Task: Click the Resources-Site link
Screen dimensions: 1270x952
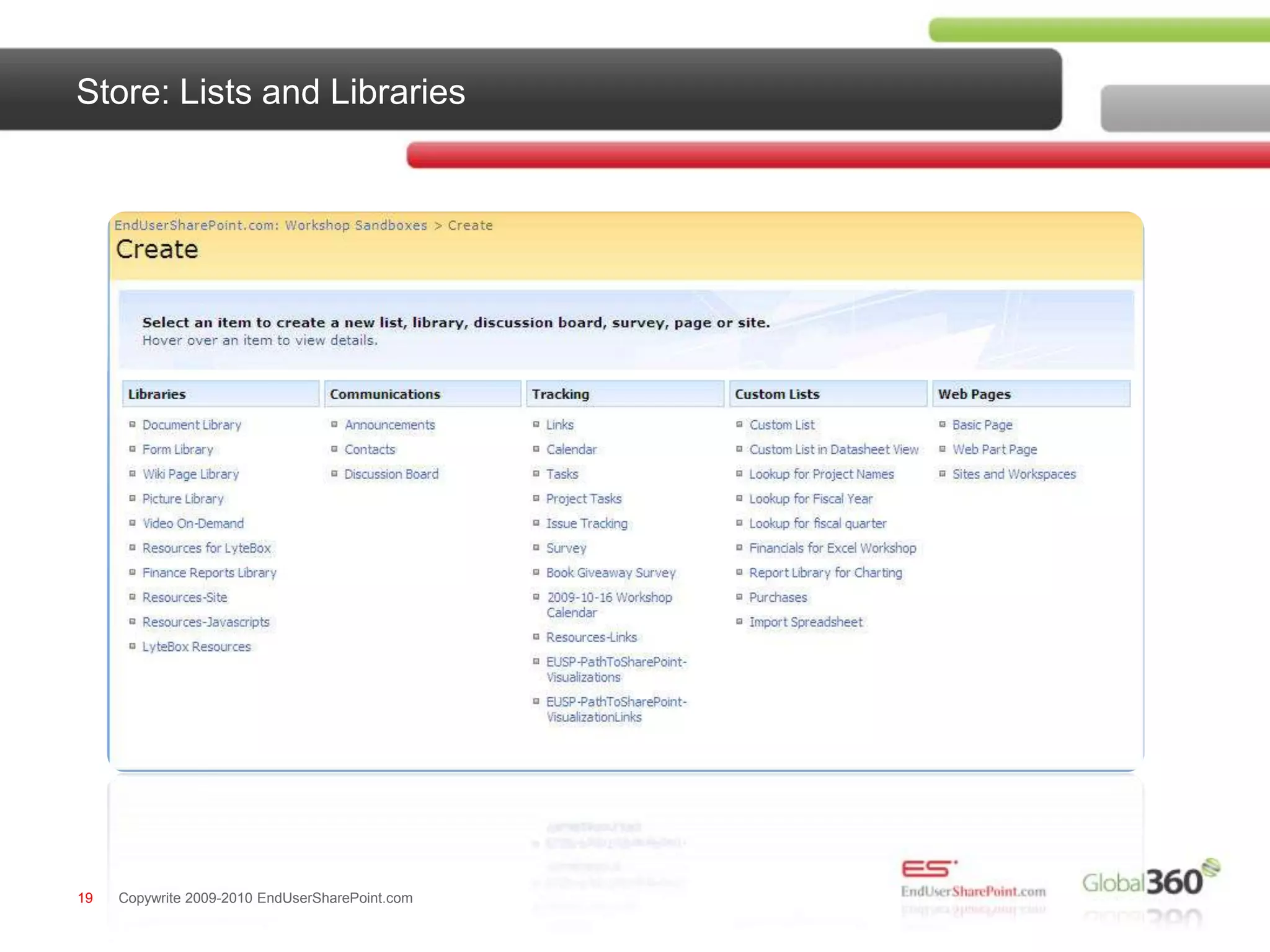Action: (185, 597)
